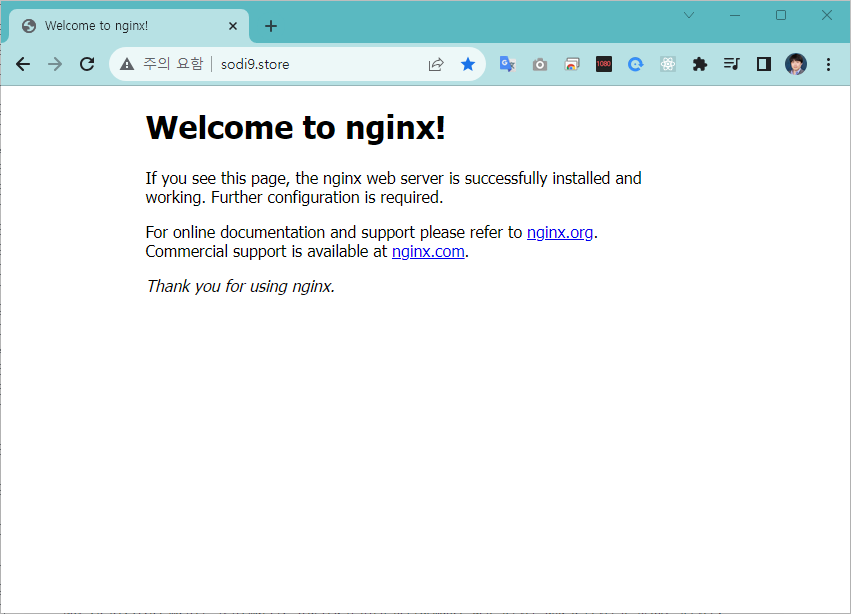Open React Developer Tools extension
Screen dimensions: 851x614
click(x=667, y=63)
